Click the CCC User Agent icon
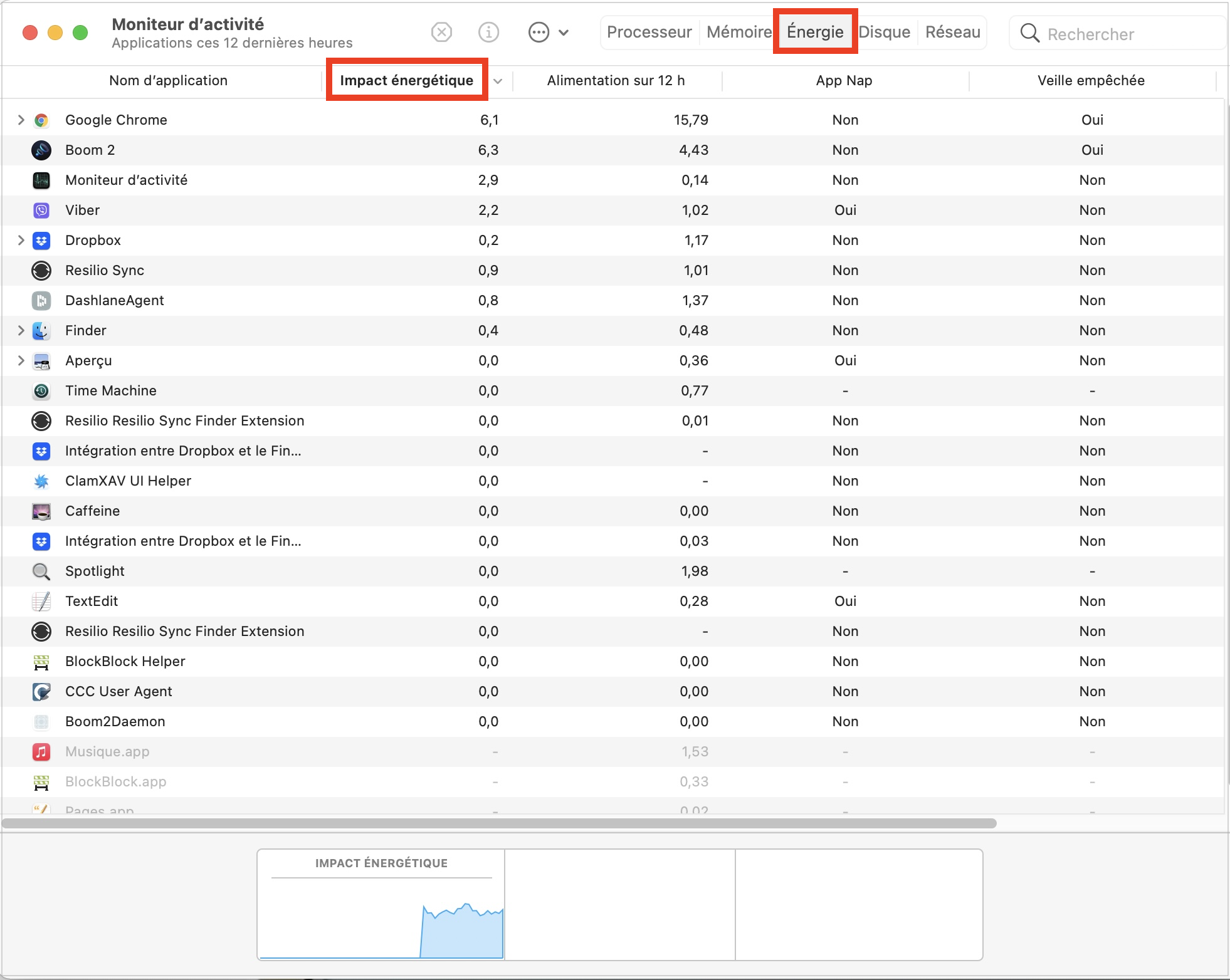This screenshot has height=980, width=1230. coord(41,692)
